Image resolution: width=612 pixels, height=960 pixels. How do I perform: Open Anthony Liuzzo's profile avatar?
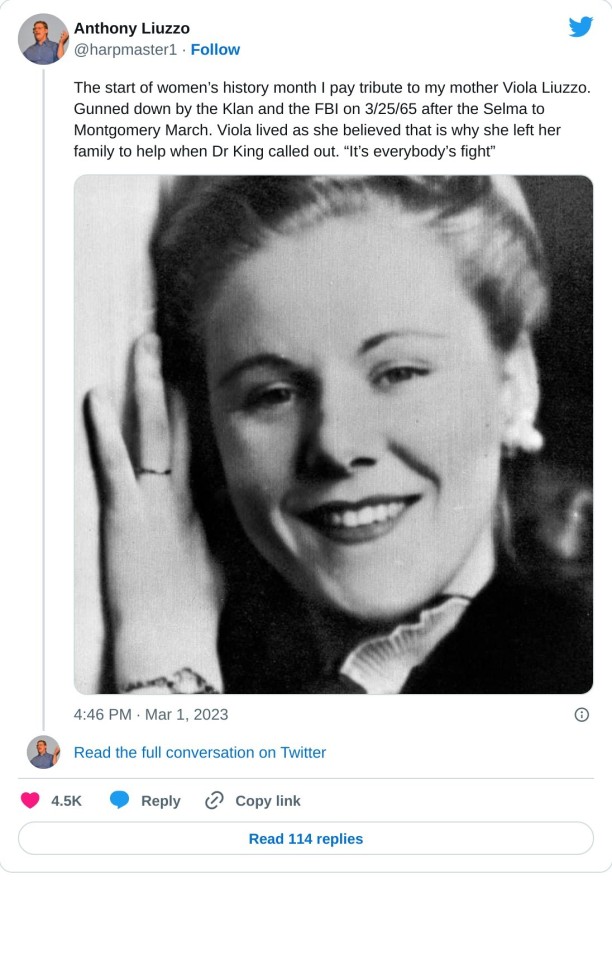(43, 39)
